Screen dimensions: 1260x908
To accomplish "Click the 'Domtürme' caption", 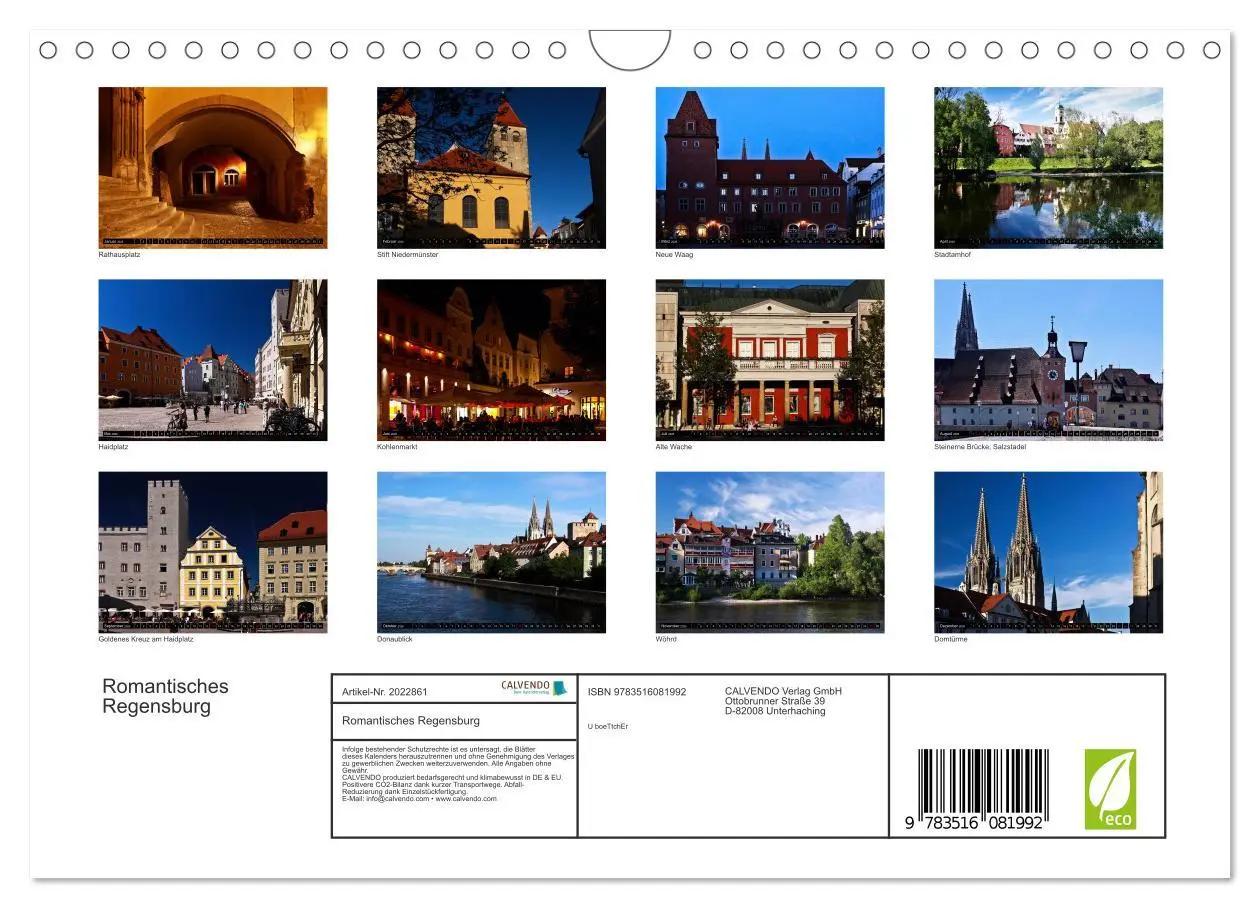I will pos(951,639).
